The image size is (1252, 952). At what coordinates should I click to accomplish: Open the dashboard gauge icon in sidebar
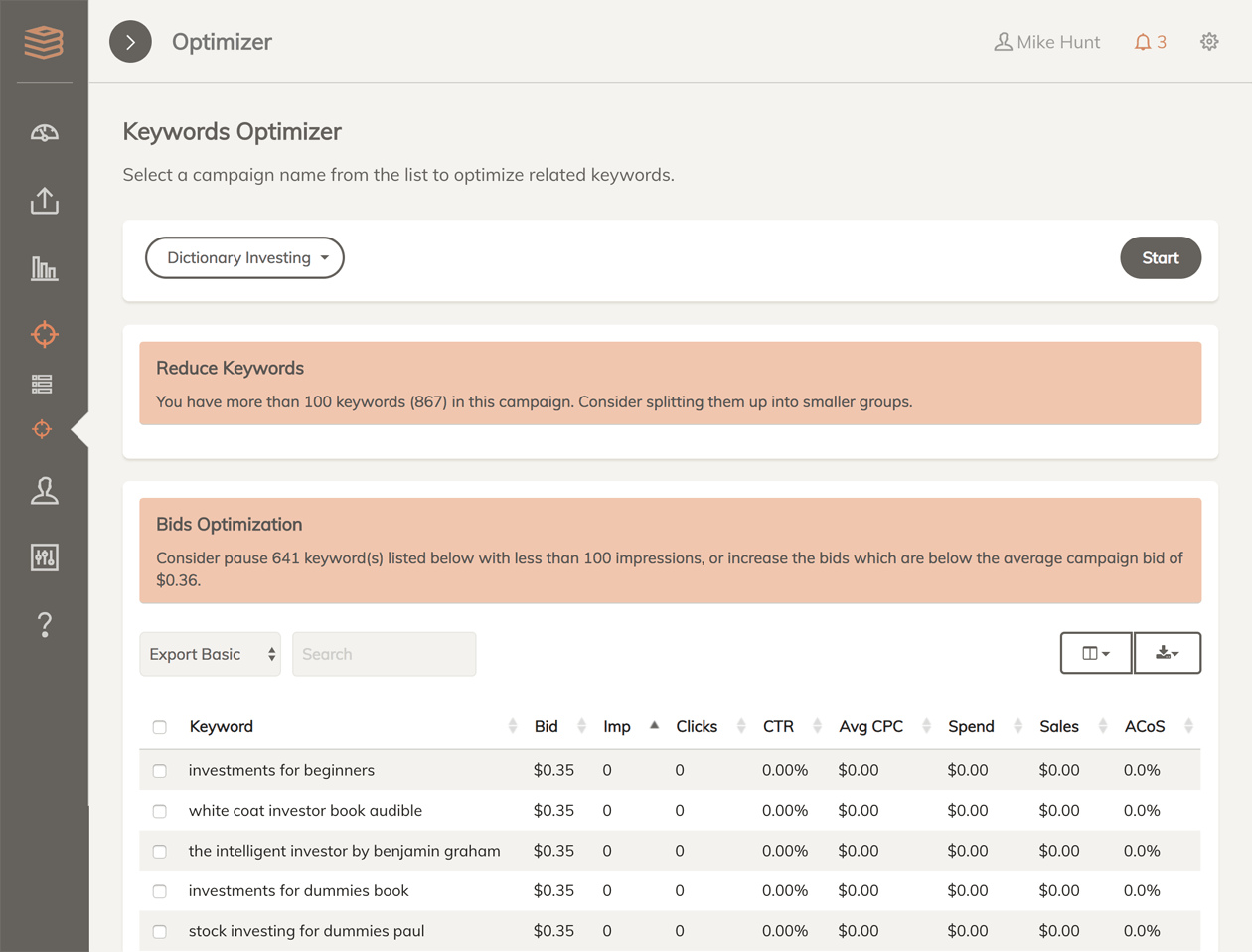click(44, 133)
